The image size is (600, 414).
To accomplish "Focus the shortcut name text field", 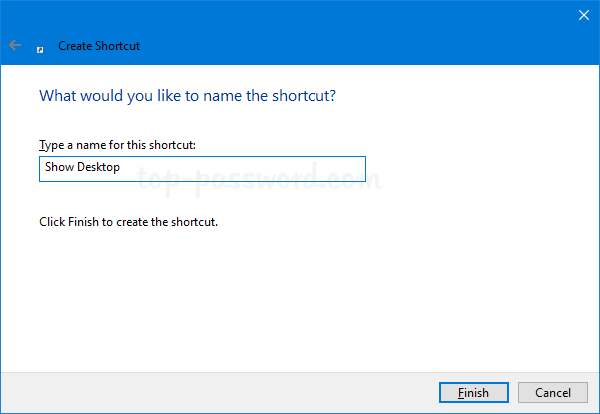I will coord(202,168).
